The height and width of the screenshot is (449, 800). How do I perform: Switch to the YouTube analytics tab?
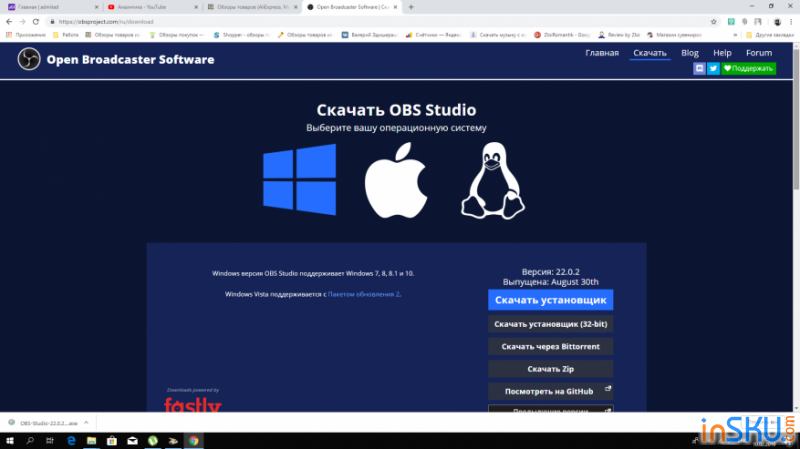pos(152,7)
